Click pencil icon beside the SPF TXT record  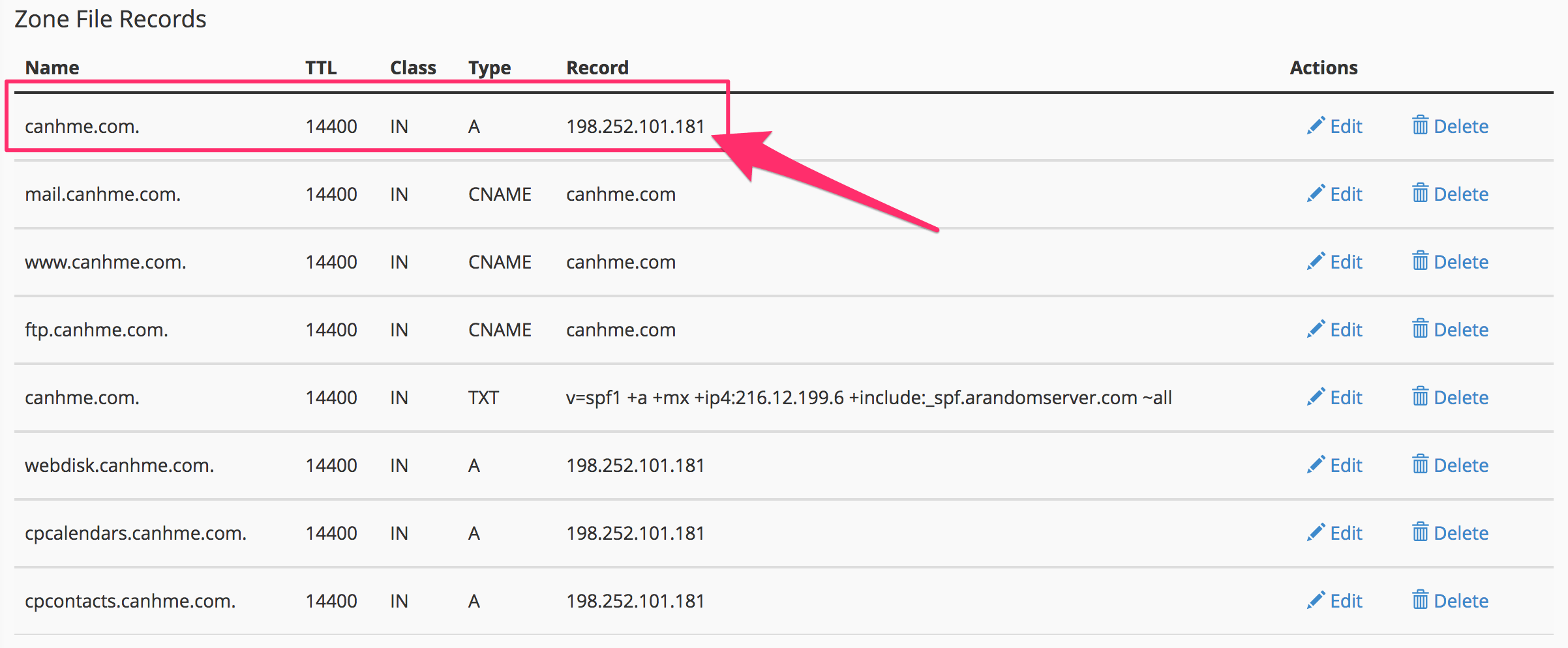(x=1316, y=397)
